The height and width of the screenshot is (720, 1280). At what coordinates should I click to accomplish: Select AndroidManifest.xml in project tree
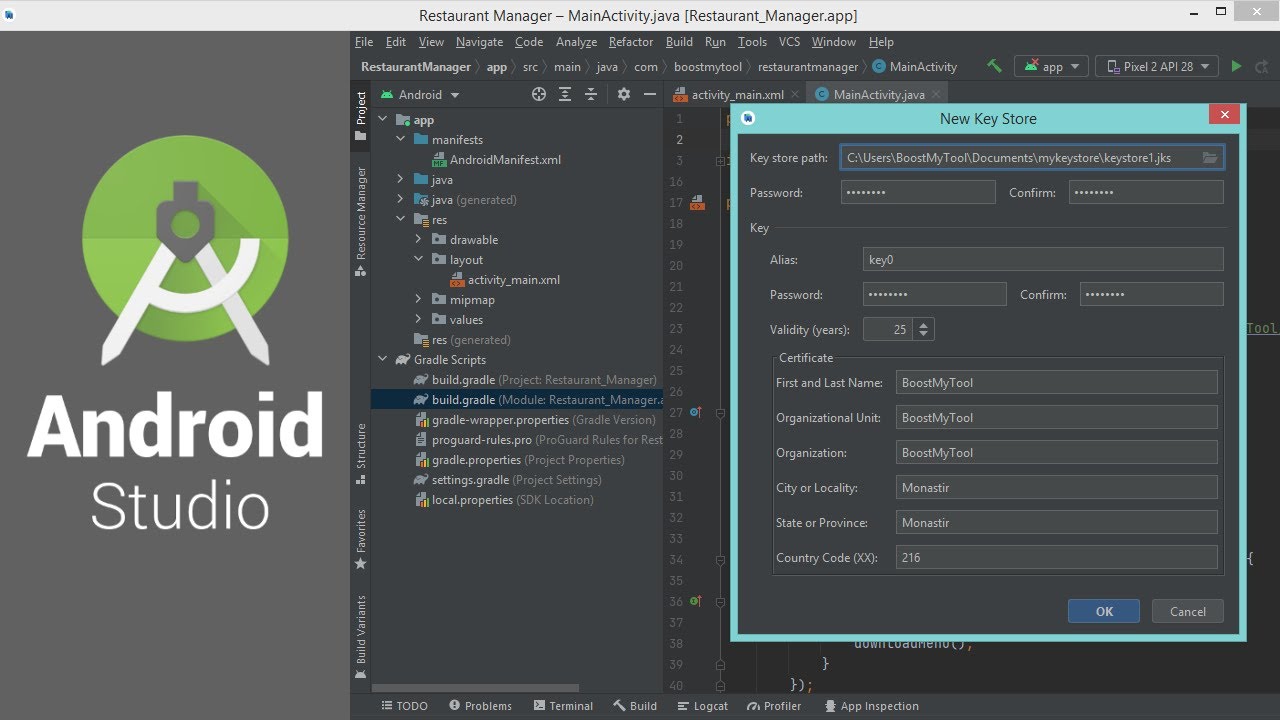[x=496, y=160]
